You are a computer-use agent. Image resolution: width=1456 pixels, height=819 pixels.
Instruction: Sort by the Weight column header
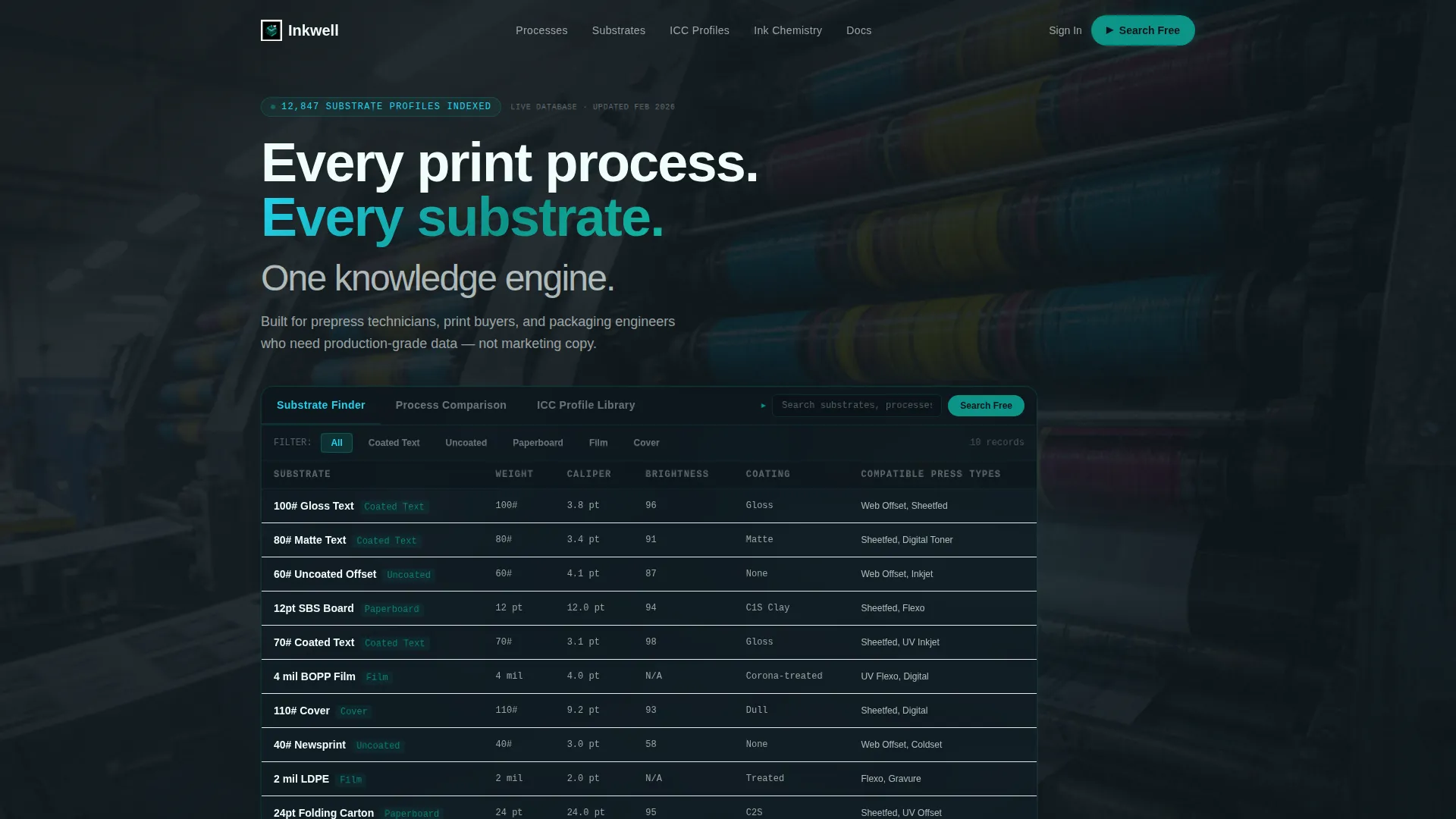(x=514, y=475)
